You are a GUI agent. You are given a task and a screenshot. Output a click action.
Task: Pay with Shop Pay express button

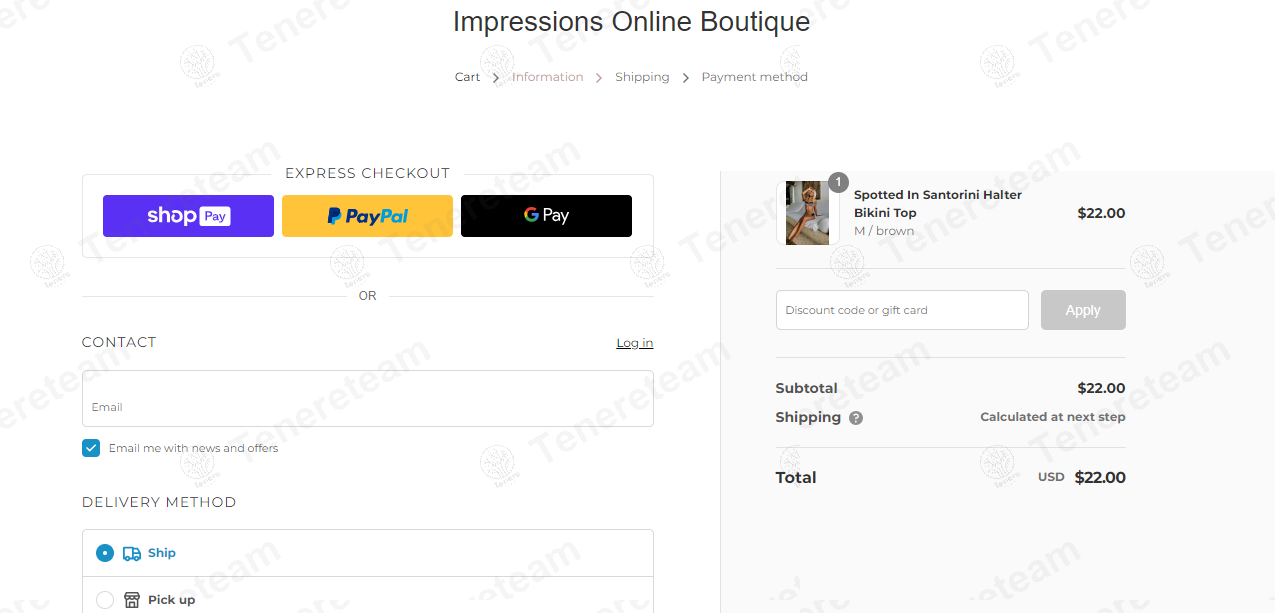(188, 216)
